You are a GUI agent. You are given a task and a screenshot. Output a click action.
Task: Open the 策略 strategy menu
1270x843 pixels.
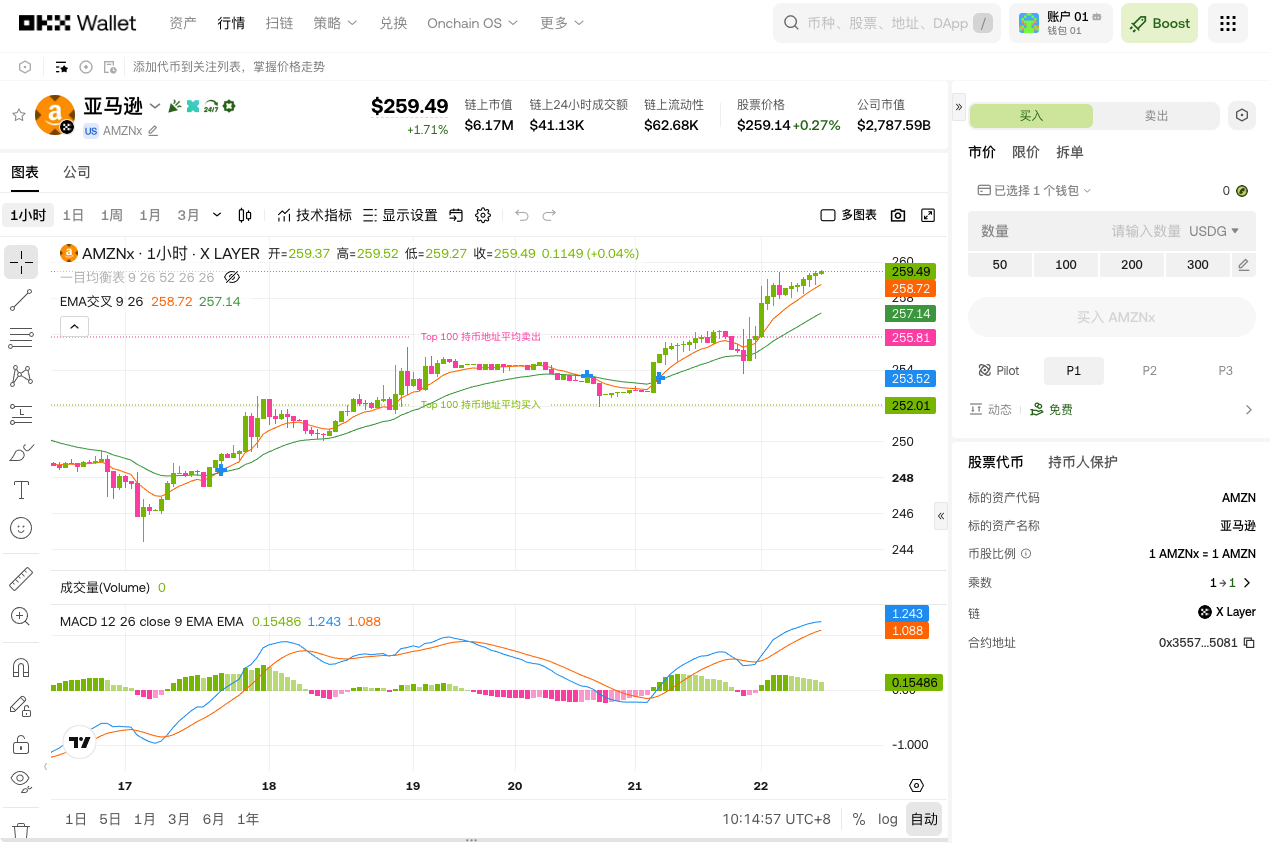click(333, 23)
